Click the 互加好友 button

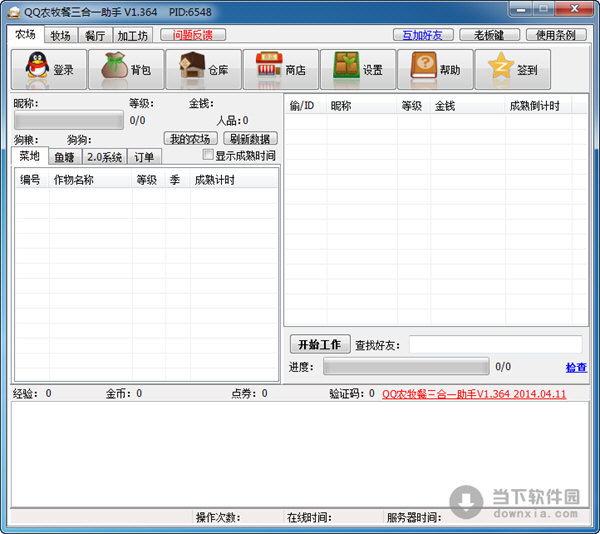[x=423, y=35]
